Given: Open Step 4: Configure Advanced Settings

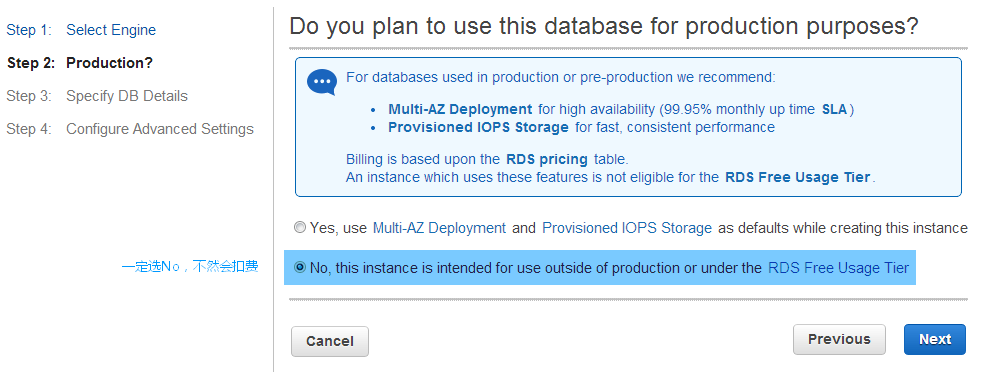Looking at the screenshot, I should pyautogui.click(x=130, y=129).
